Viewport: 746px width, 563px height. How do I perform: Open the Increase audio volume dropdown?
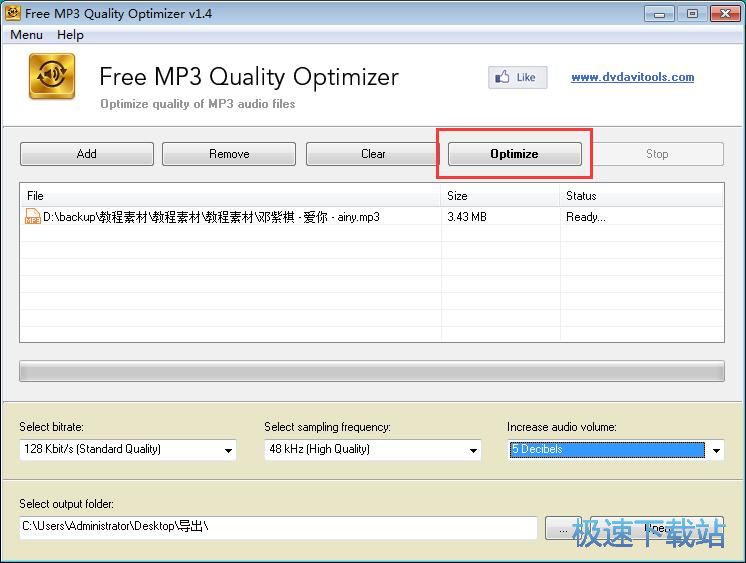(x=716, y=450)
